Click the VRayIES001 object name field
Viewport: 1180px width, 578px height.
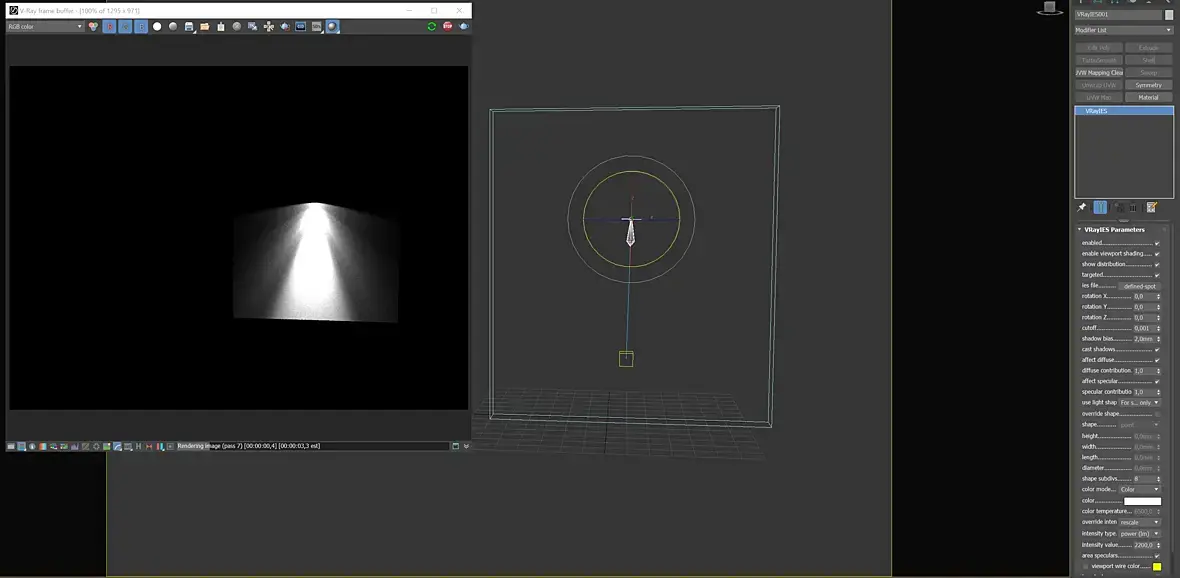[x=1118, y=14]
